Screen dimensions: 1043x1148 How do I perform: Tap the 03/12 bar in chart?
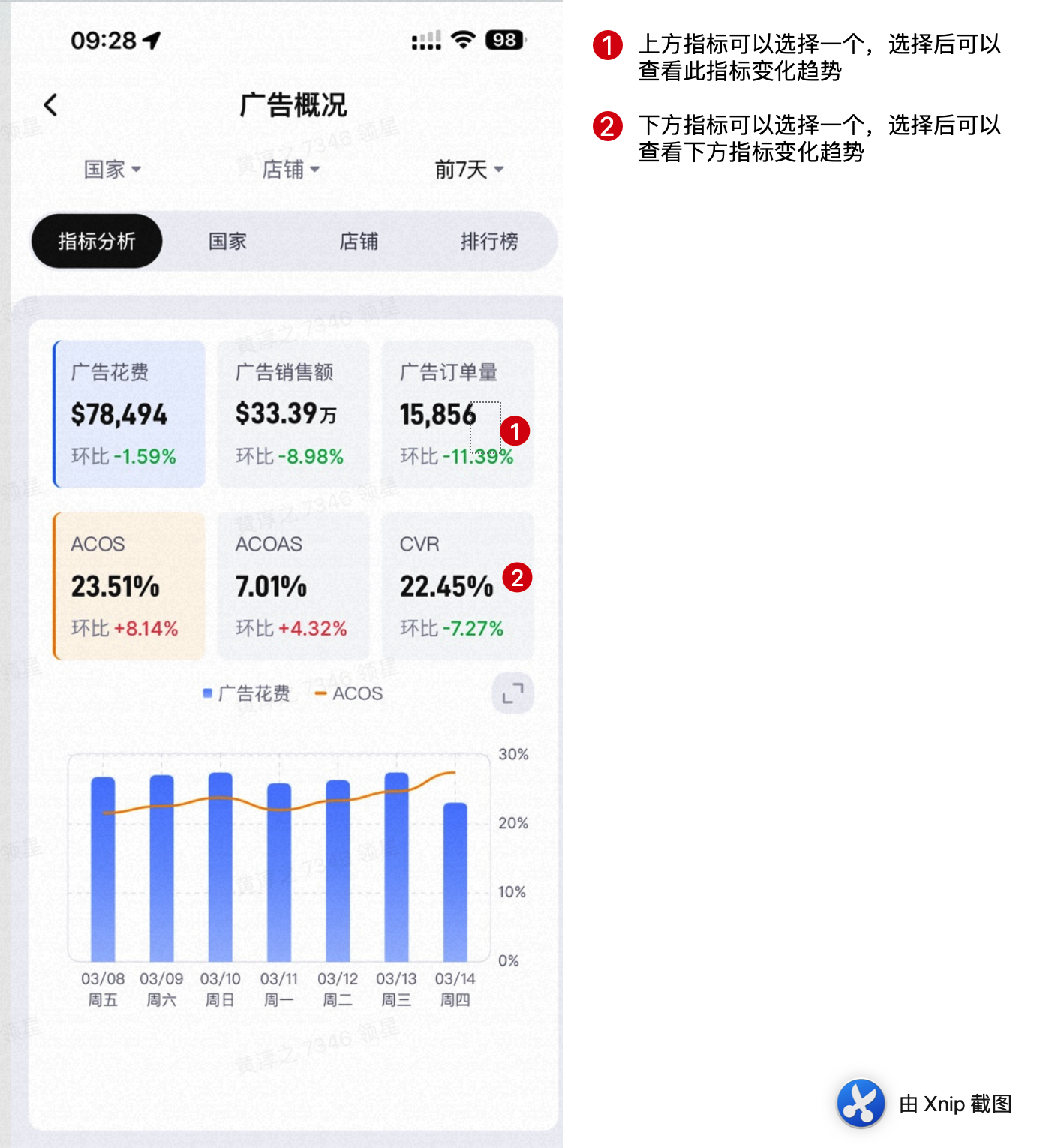[338, 870]
